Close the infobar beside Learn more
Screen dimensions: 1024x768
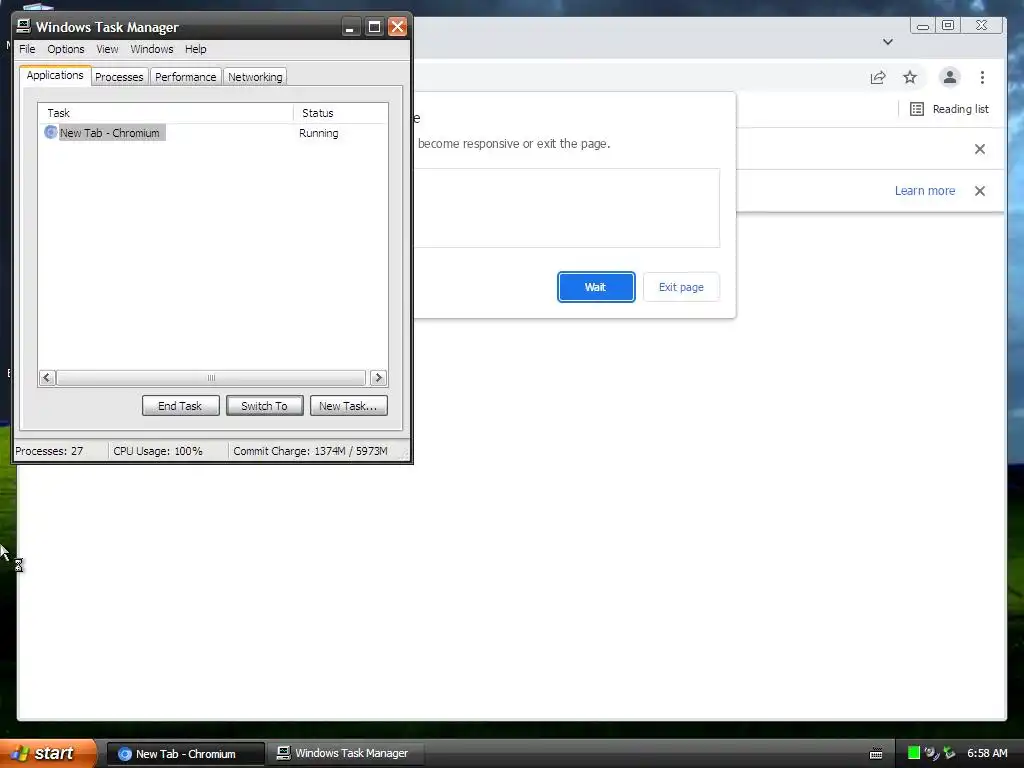[980, 191]
